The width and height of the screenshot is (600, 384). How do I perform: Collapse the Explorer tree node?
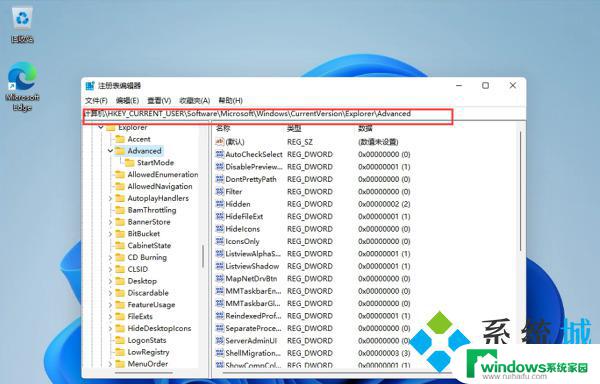pos(101,127)
